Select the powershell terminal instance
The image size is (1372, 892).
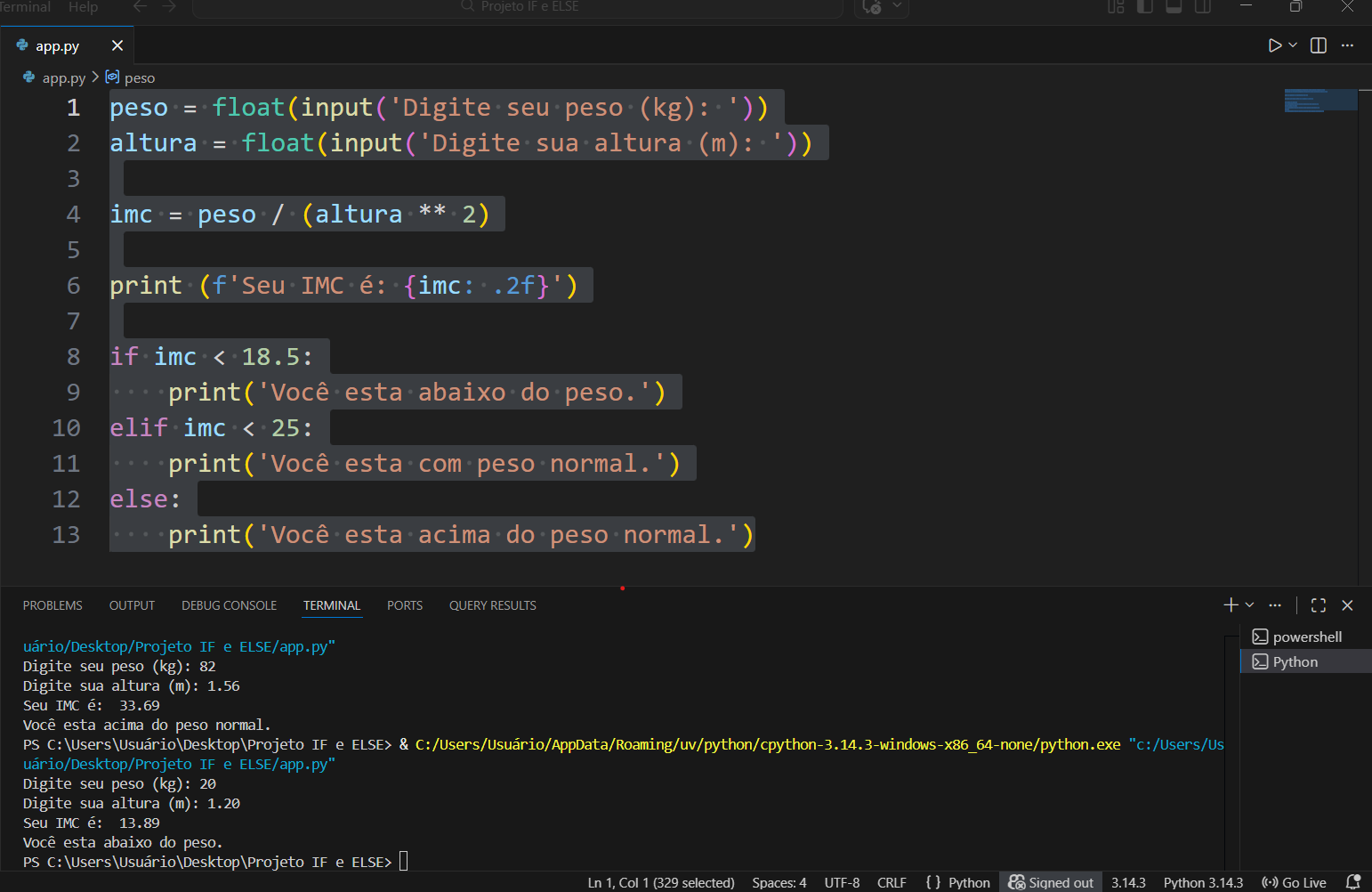tap(1306, 637)
